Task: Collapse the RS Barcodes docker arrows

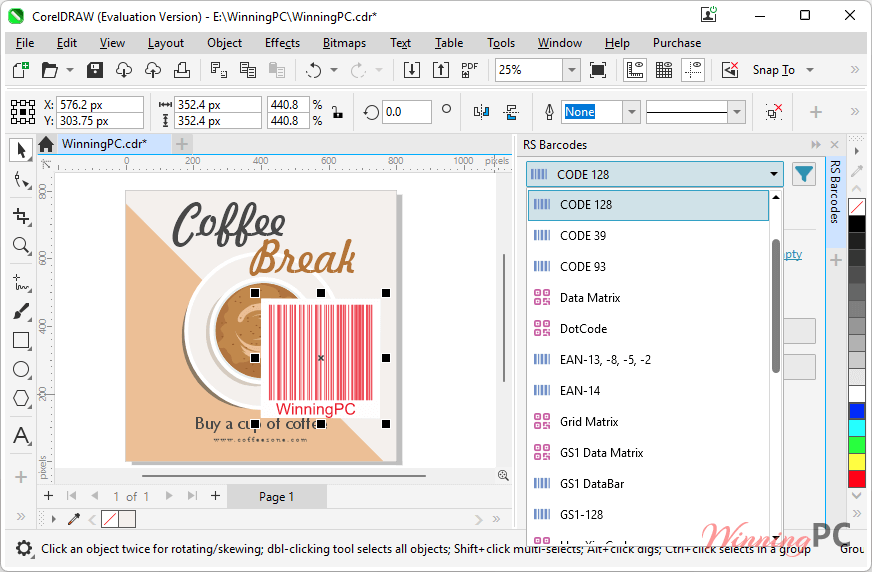Action: (x=815, y=145)
